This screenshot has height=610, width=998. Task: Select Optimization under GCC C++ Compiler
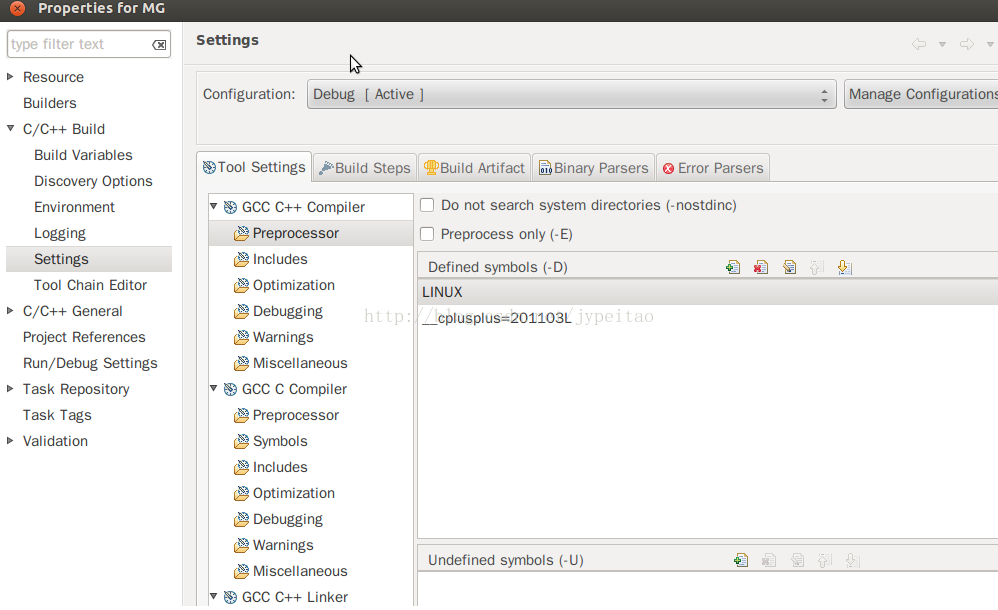pos(293,285)
